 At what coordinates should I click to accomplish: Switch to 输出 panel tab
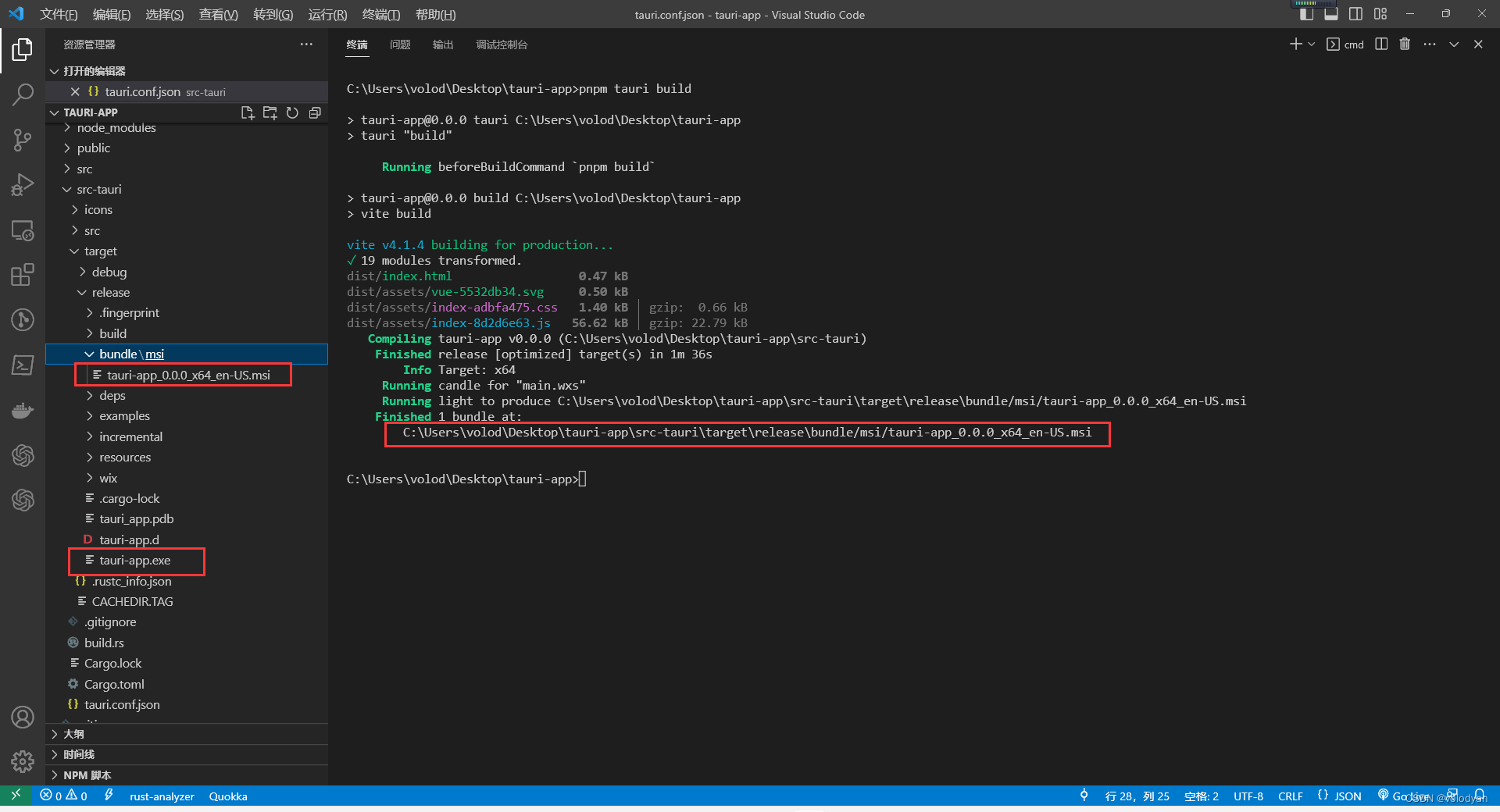(443, 45)
